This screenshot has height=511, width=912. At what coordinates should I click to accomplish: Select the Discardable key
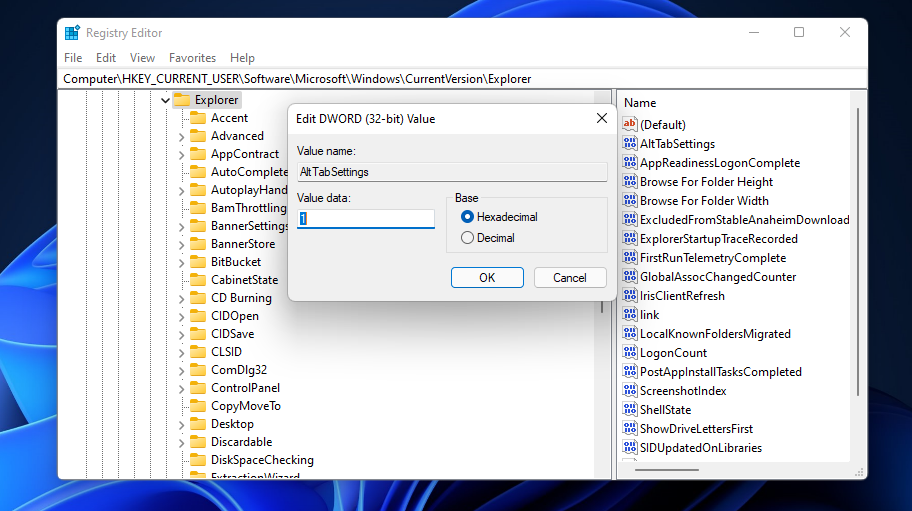pyautogui.click(x=241, y=442)
